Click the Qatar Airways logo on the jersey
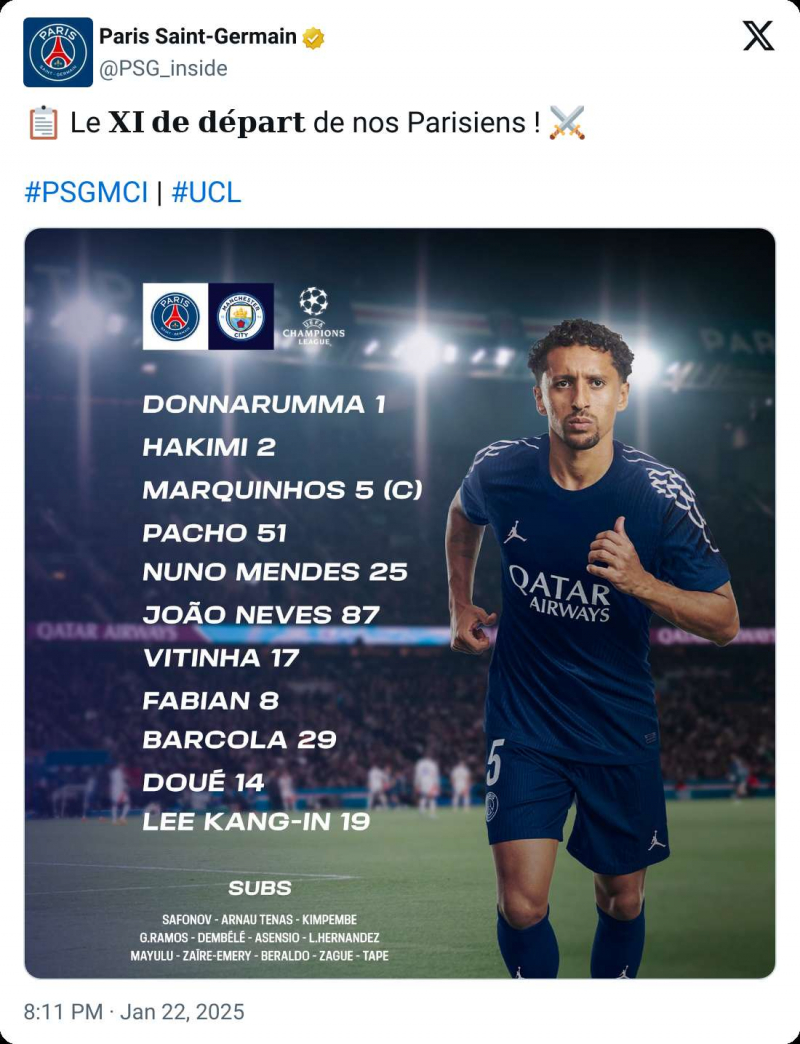The width and height of the screenshot is (800, 1044). pyautogui.click(x=559, y=592)
